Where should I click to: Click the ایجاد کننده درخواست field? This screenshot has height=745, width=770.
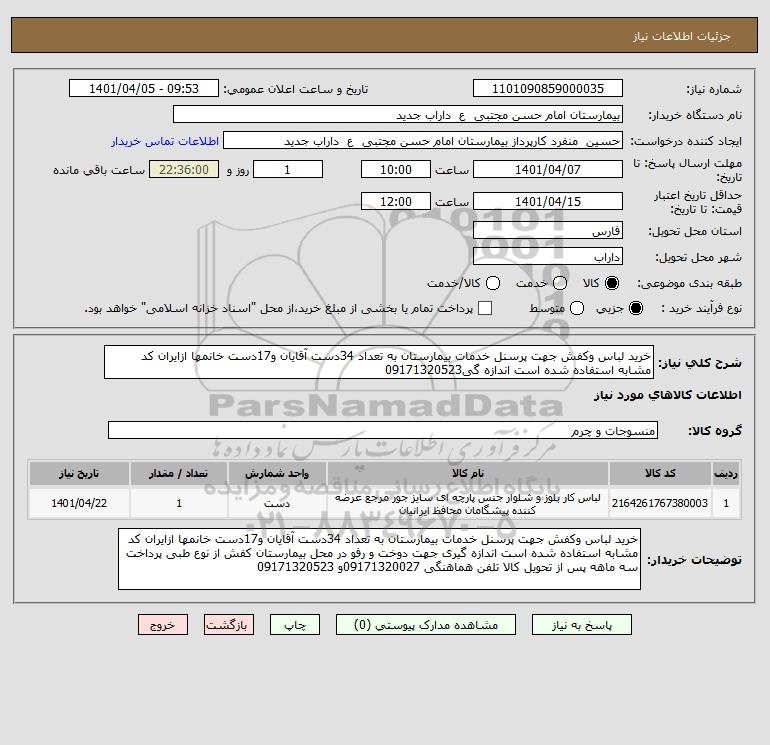(423, 140)
